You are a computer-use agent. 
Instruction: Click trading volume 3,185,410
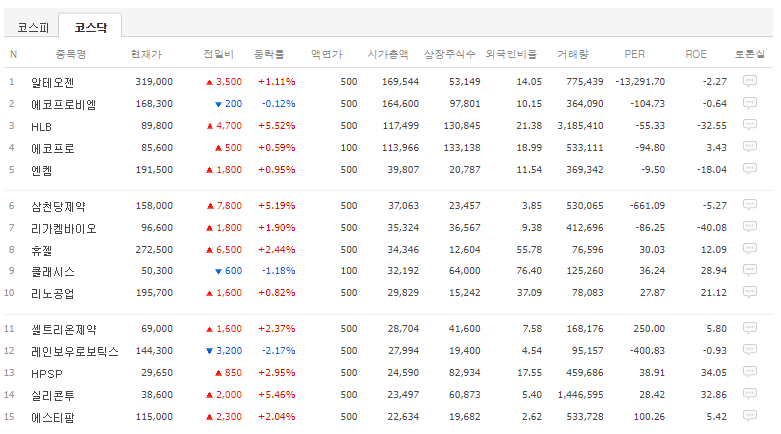pos(580,126)
